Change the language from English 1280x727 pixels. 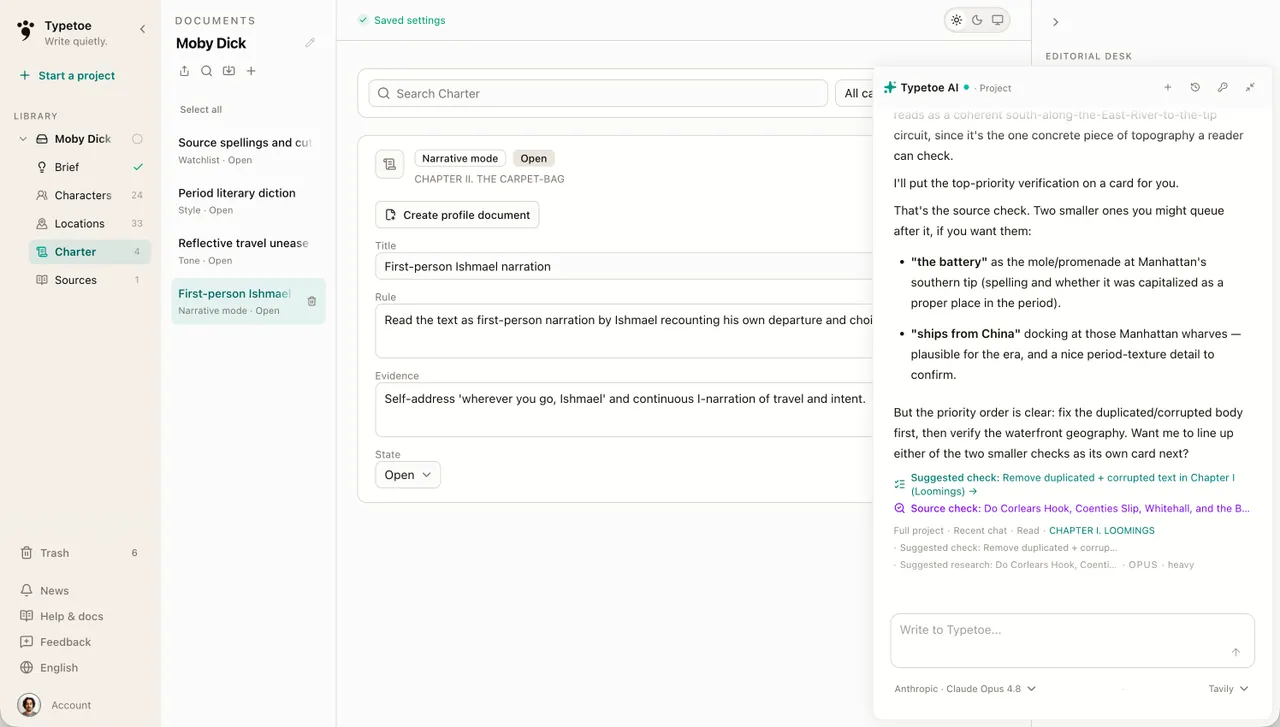pyautogui.click(x=49, y=668)
